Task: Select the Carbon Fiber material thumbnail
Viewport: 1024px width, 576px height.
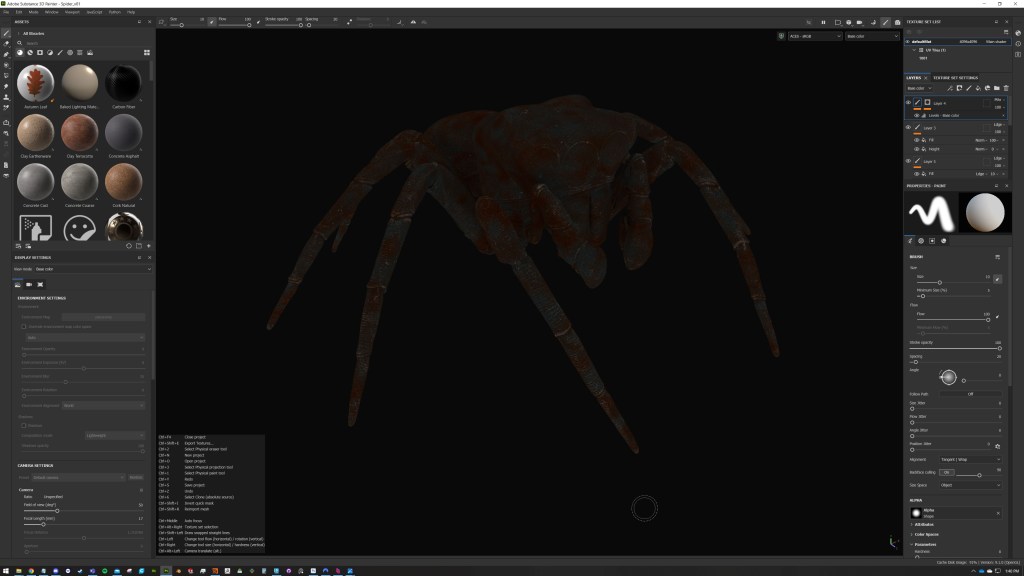Action: [124, 83]
